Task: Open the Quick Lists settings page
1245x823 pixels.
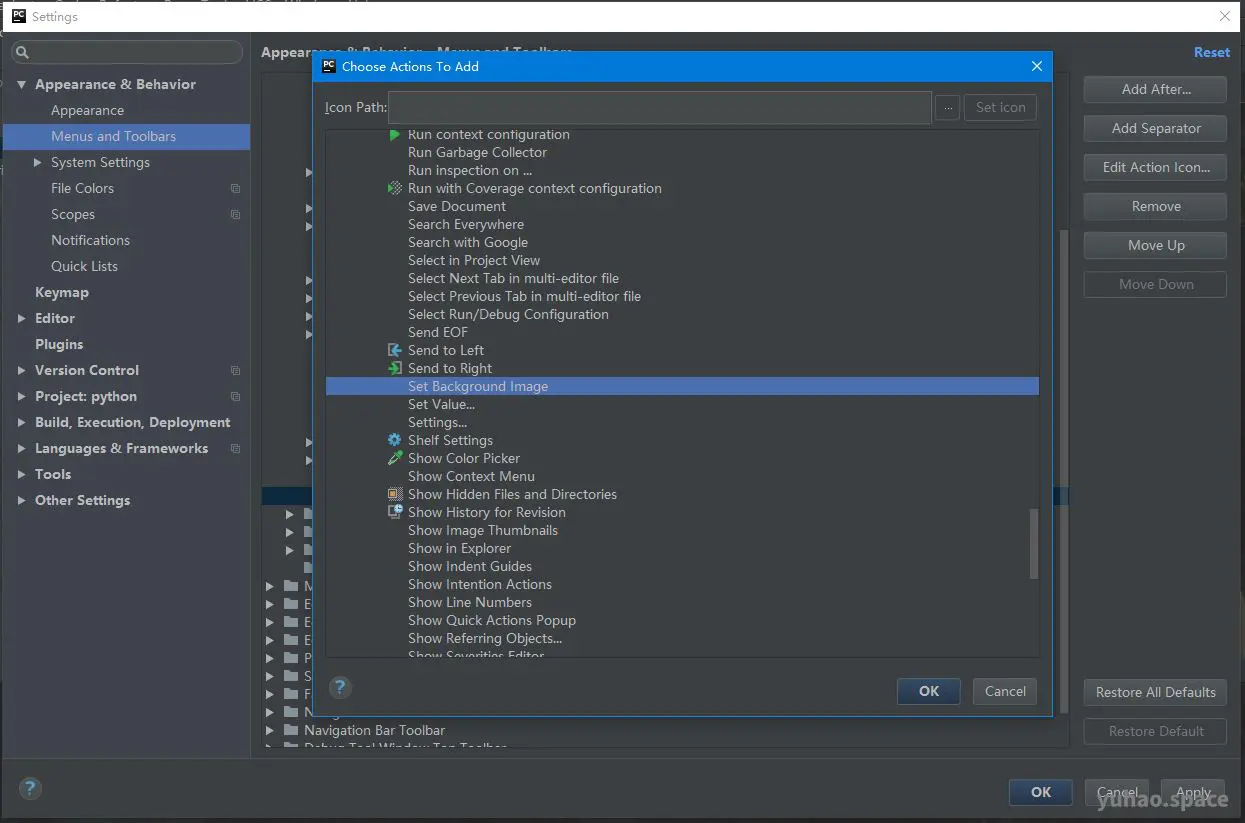Action: tap(84, 266)
